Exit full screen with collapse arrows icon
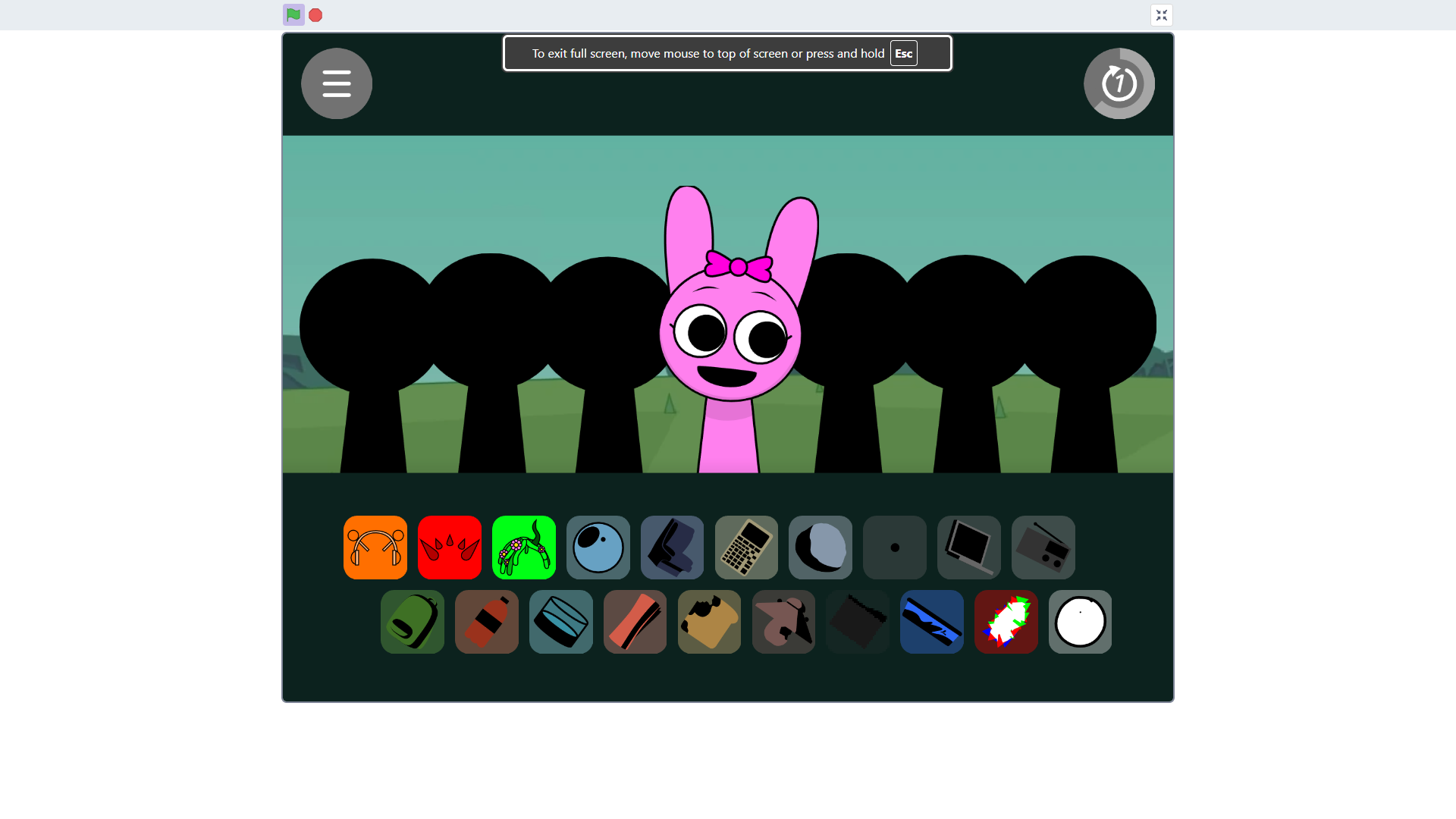This screenshot has height=819, width=1456. pos(1161,15)
